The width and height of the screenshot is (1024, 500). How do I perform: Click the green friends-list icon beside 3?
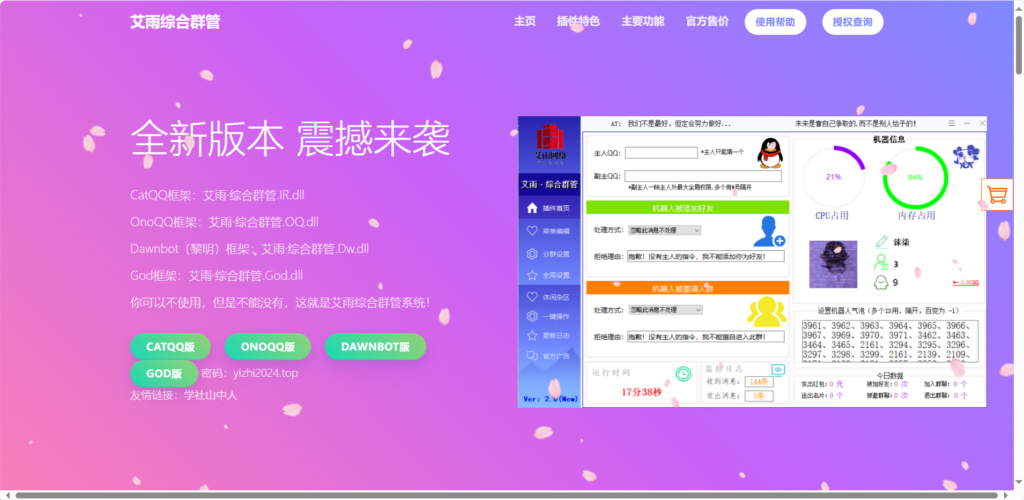tap(881, 263)
